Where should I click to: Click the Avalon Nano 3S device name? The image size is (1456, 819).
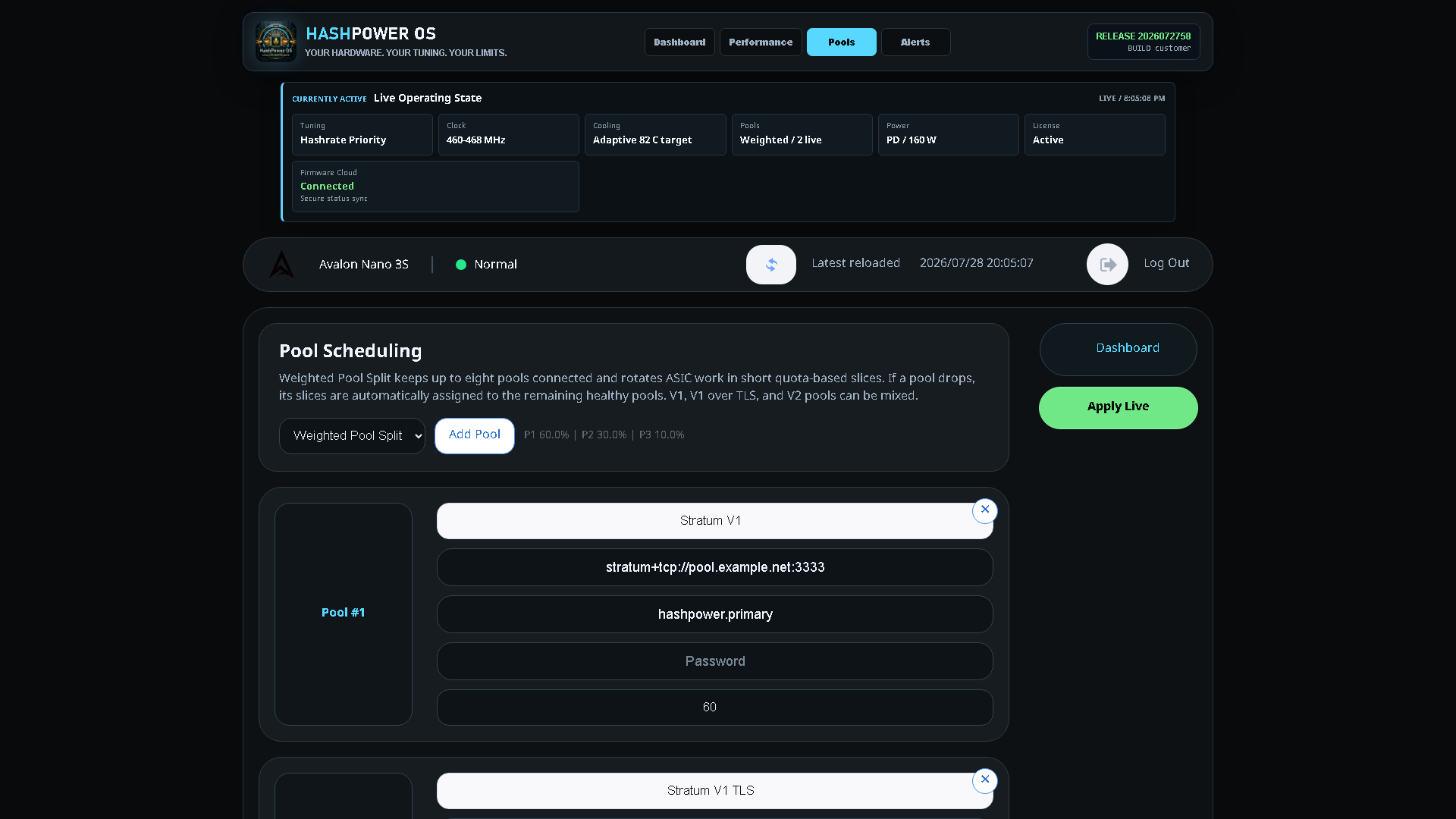364,265
